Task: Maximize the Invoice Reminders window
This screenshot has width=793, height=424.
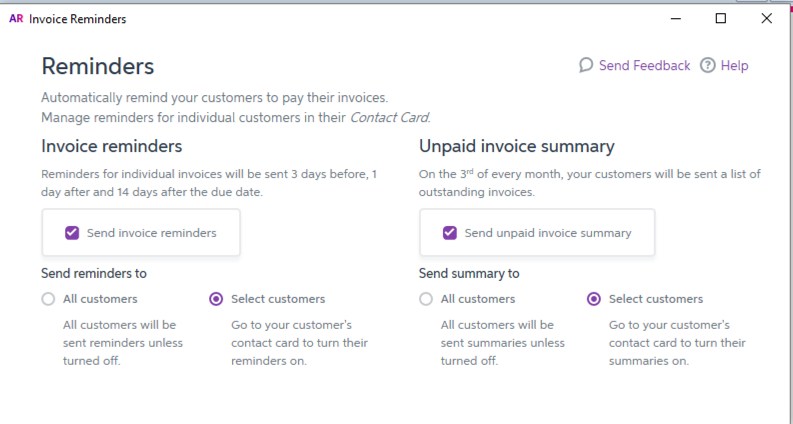Action: [721, 19]
